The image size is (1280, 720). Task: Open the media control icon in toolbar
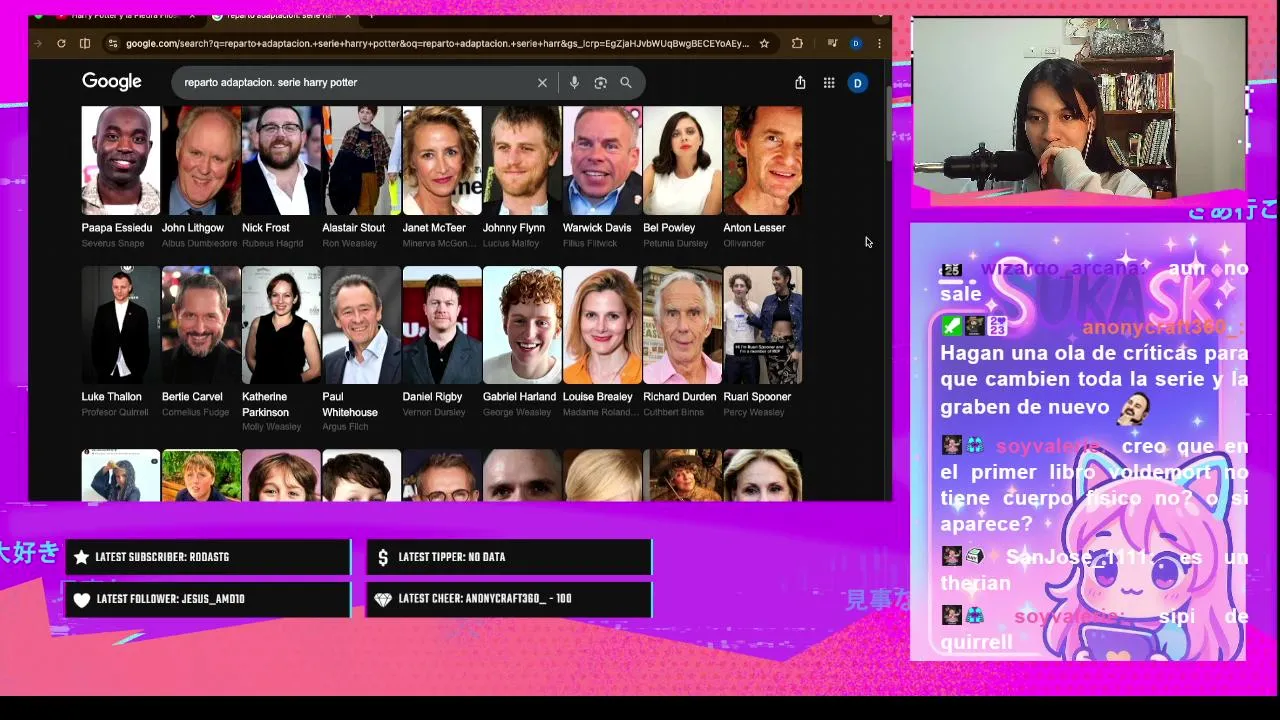coord(832,43)
